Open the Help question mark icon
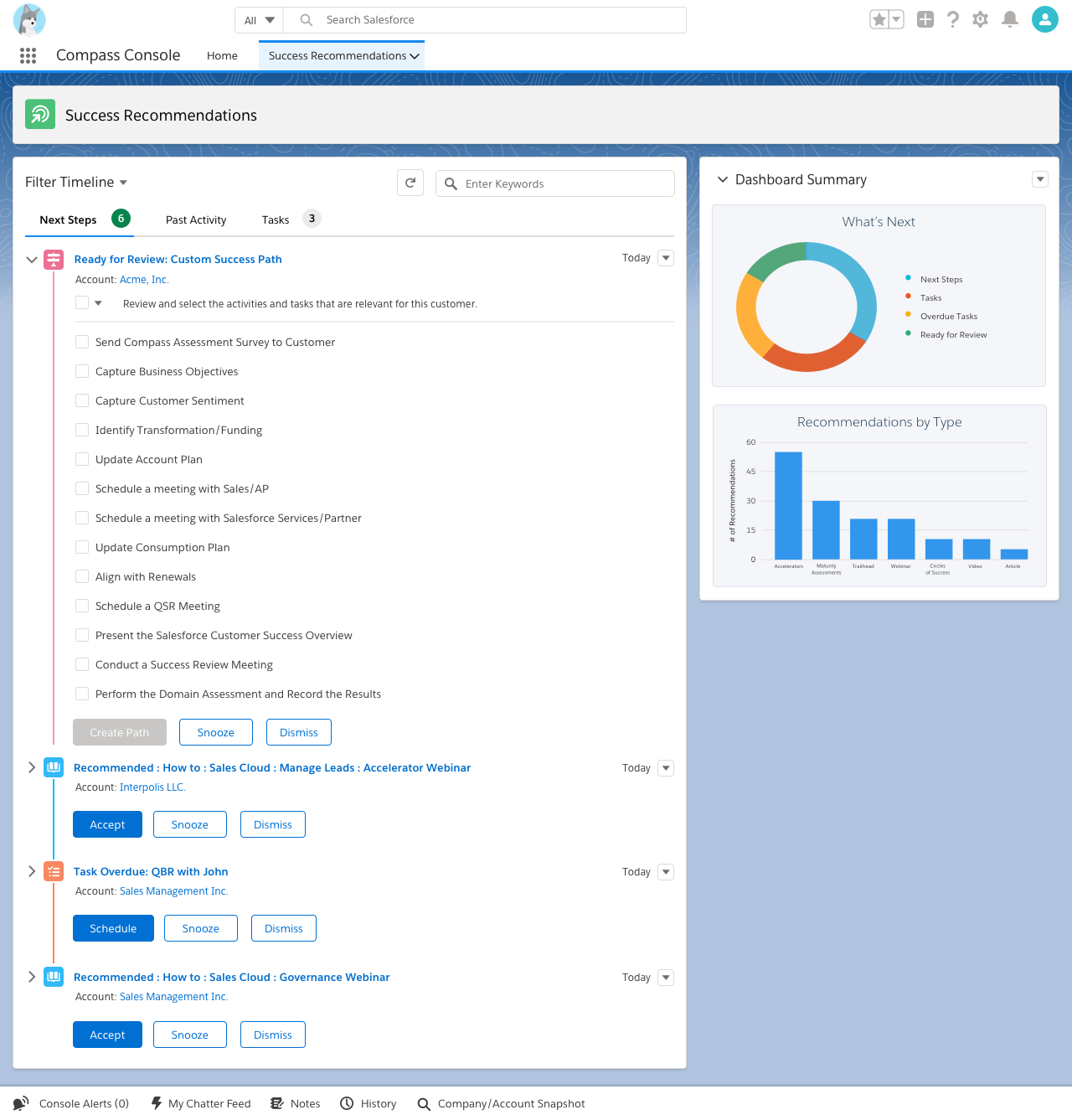Screen dimensions: 1072x1120 click(x=953, y=19)
